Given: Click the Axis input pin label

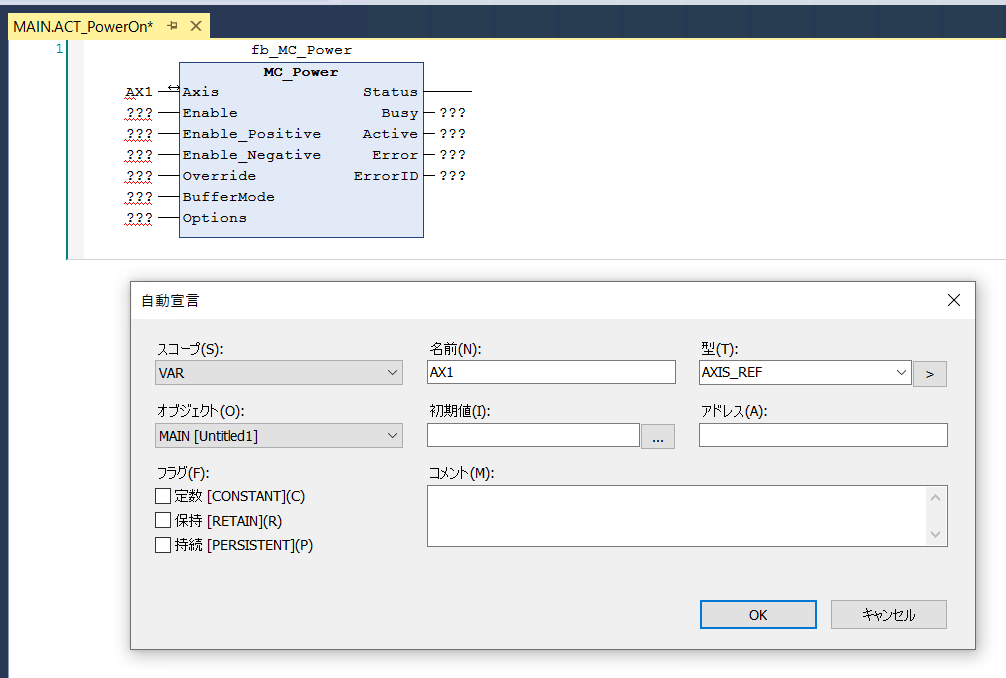Looking at the screenshot, I should click(201, 92).
